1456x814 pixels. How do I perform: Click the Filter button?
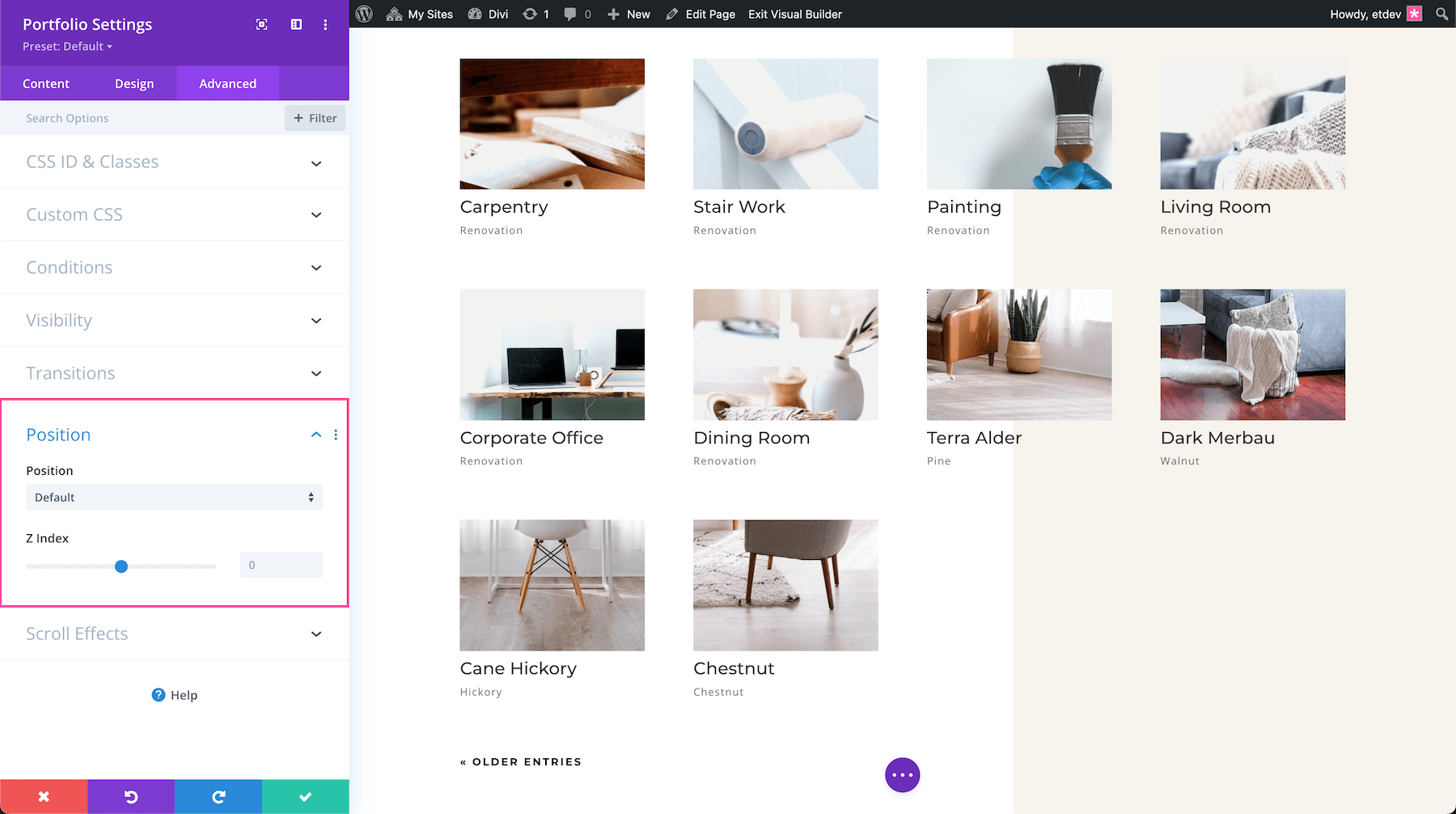click(315, 117)
